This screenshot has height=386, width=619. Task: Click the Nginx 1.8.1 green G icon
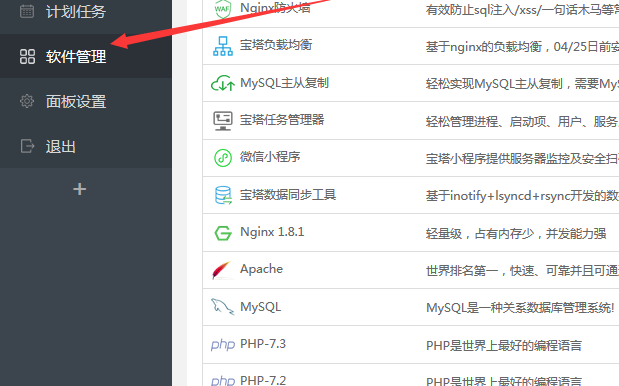(x=223, y=233)
